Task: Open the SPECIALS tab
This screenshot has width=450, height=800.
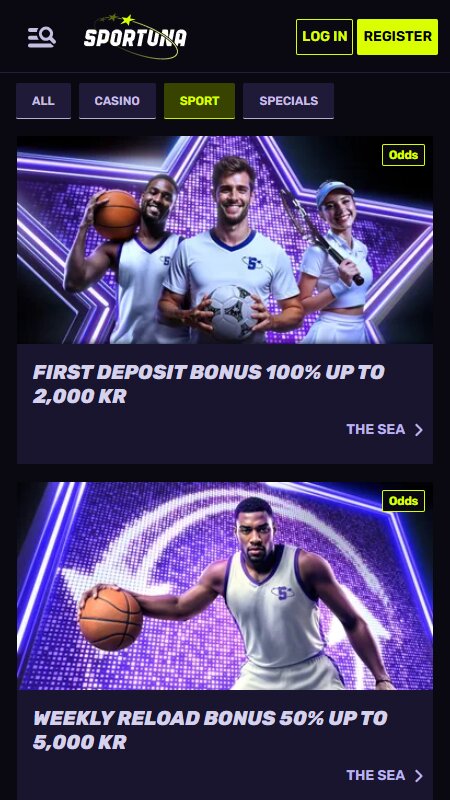Action: pos(288,101)
